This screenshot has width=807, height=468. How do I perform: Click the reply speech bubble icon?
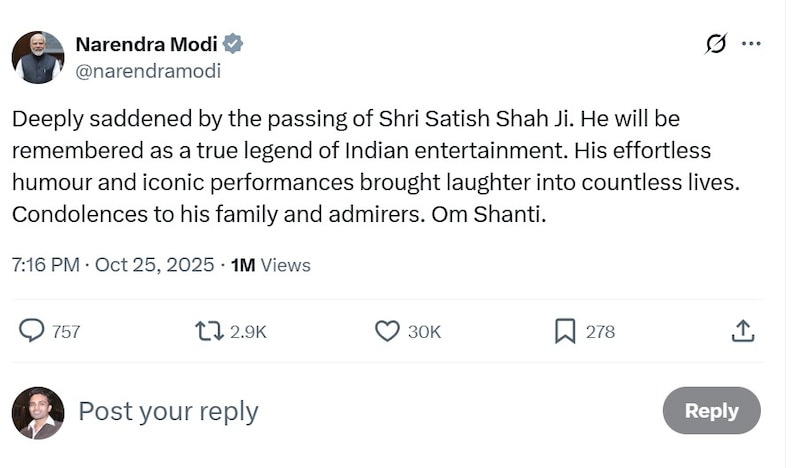coord(32,331)
